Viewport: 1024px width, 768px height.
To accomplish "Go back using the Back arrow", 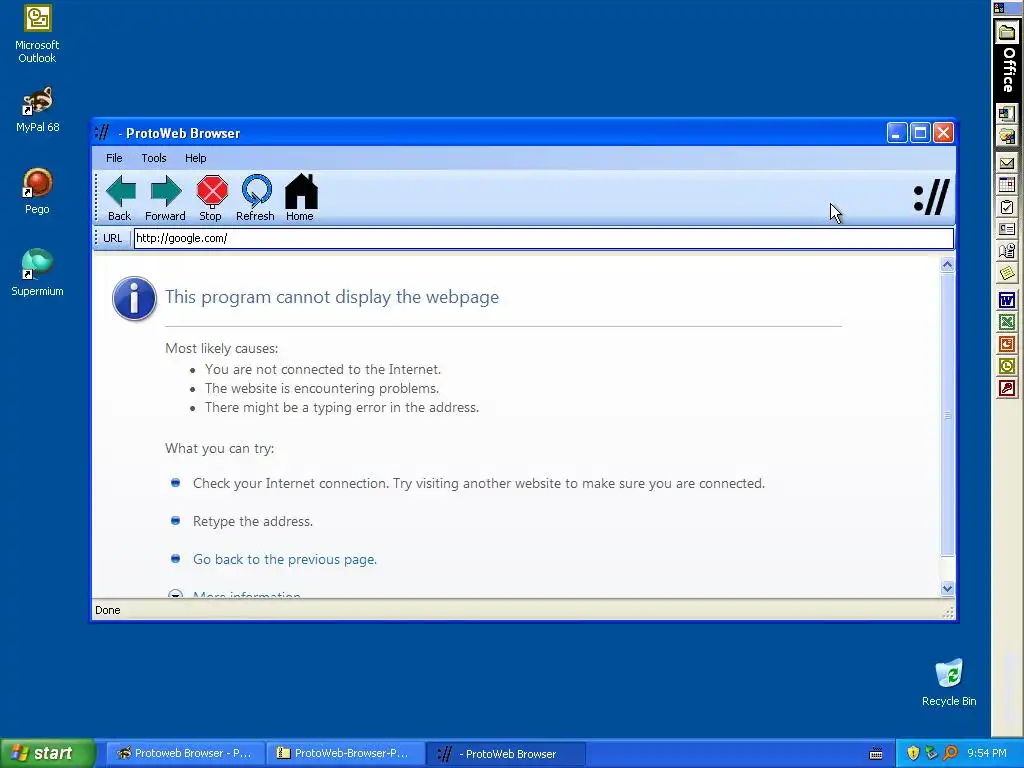I will 120,198.
